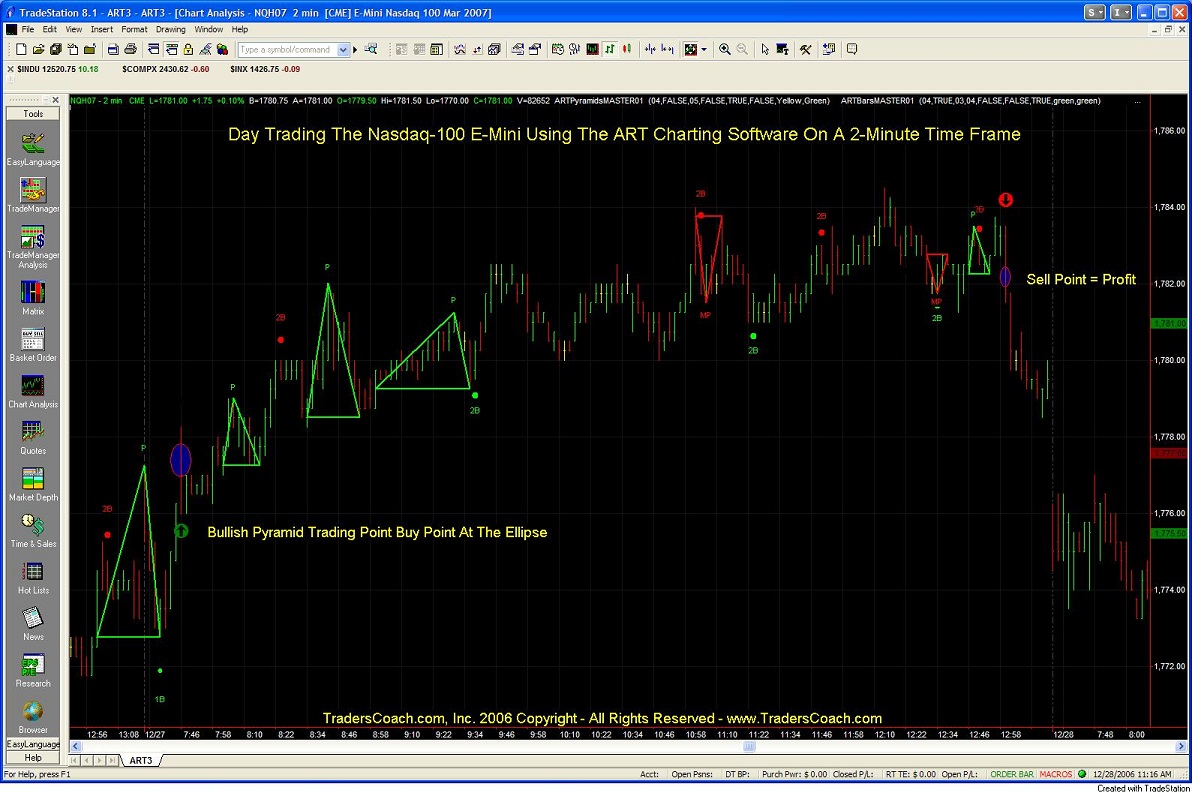This screenshot has height=793, width=1192.
Task: Open Hot Lists shortcut
Action: click(33, 577)
